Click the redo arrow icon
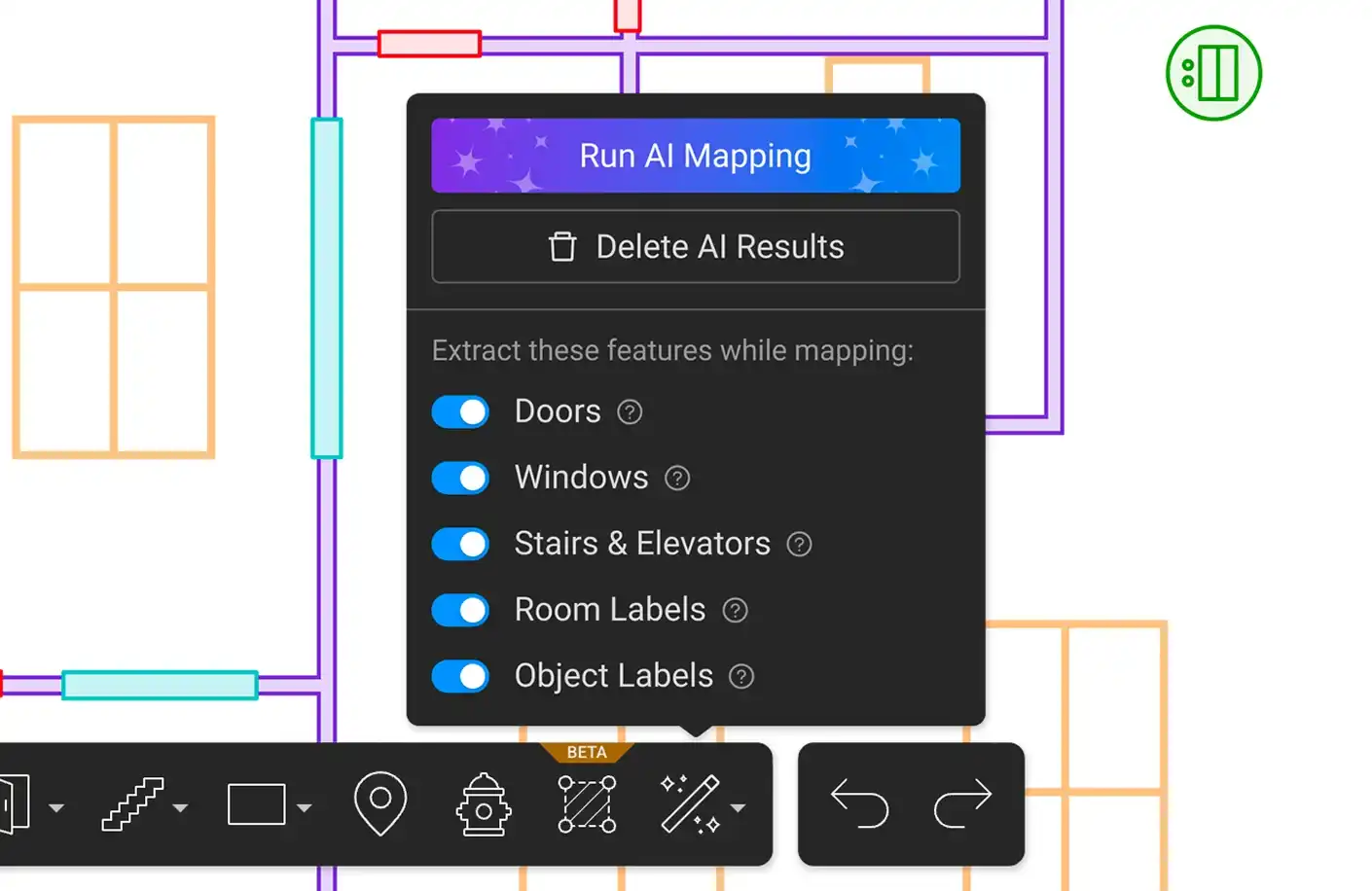The width and height of the screenshot is (1372, 891). (962, 804)
